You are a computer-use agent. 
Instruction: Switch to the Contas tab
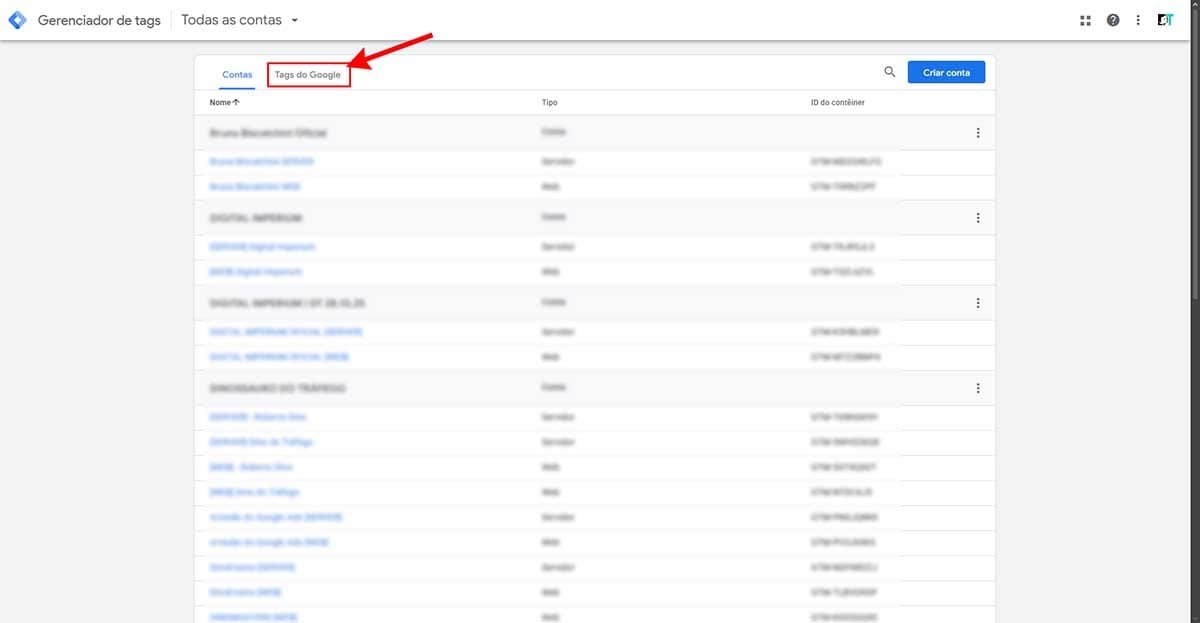pyautogui.click(x=237, y=74)
